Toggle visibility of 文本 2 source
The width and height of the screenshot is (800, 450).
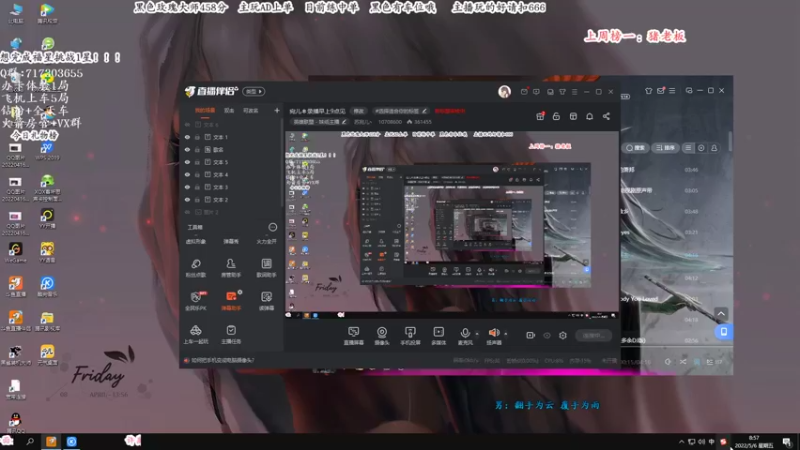(187, 199)
